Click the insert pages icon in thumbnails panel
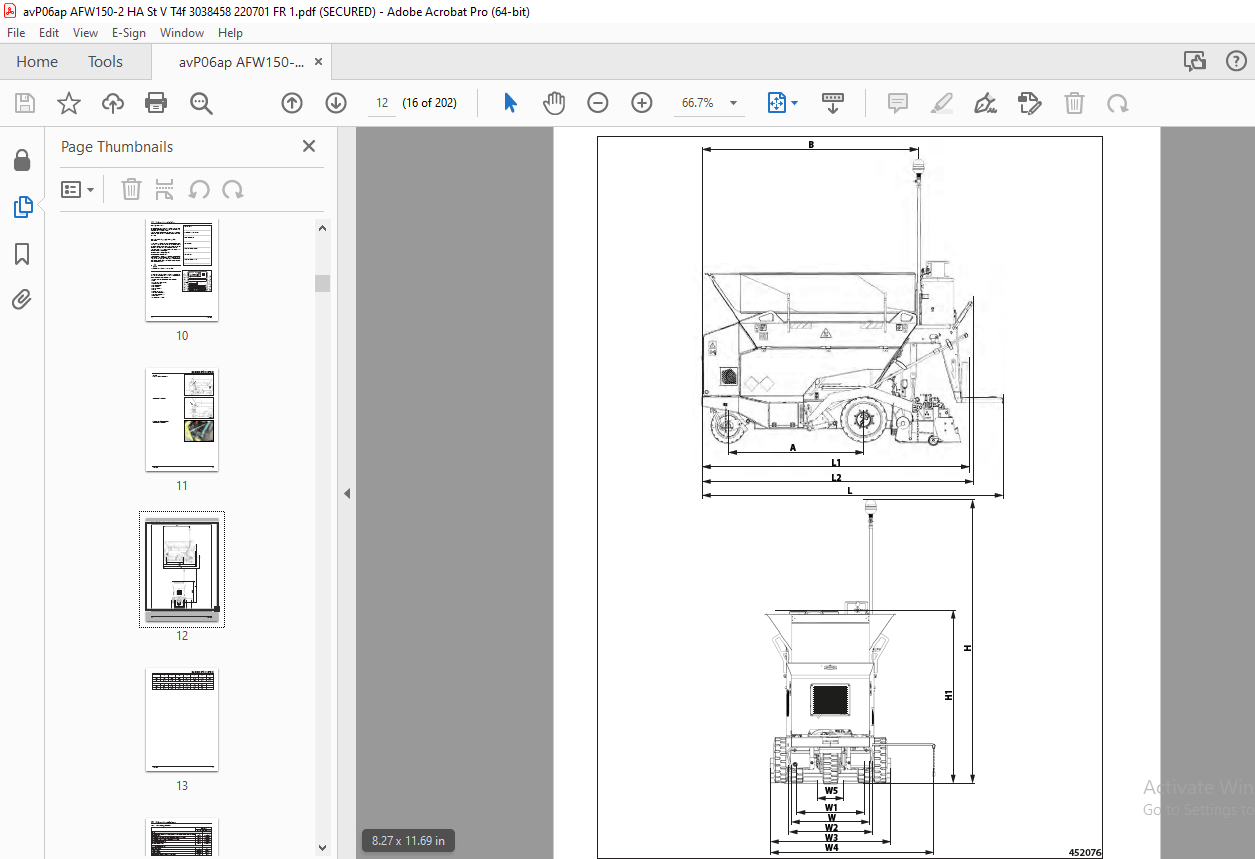The image size is (1255, 859). [165, 189]
